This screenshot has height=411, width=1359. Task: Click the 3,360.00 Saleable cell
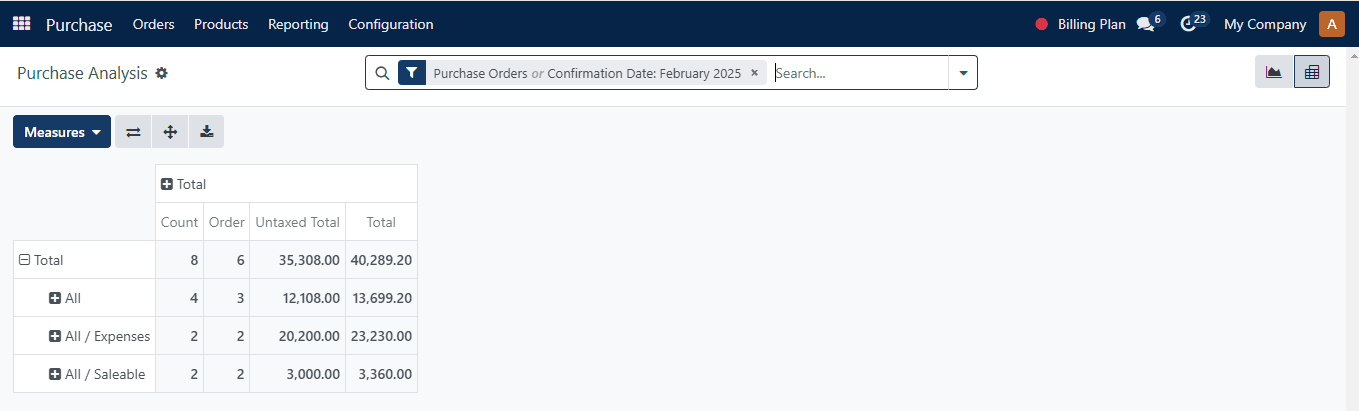tap(381, 374)
